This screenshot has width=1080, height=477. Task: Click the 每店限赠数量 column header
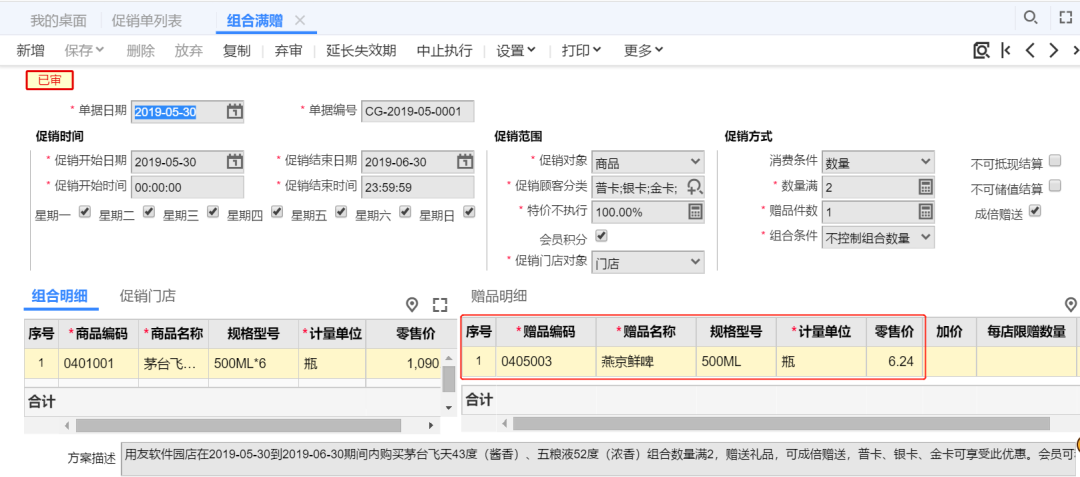coord(1026,332)
